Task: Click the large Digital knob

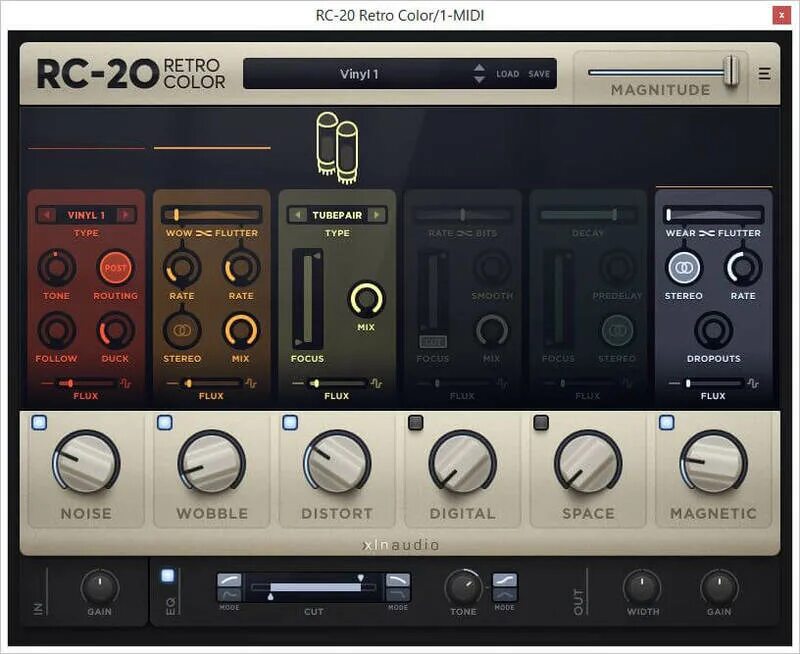Action: [462, 463]
